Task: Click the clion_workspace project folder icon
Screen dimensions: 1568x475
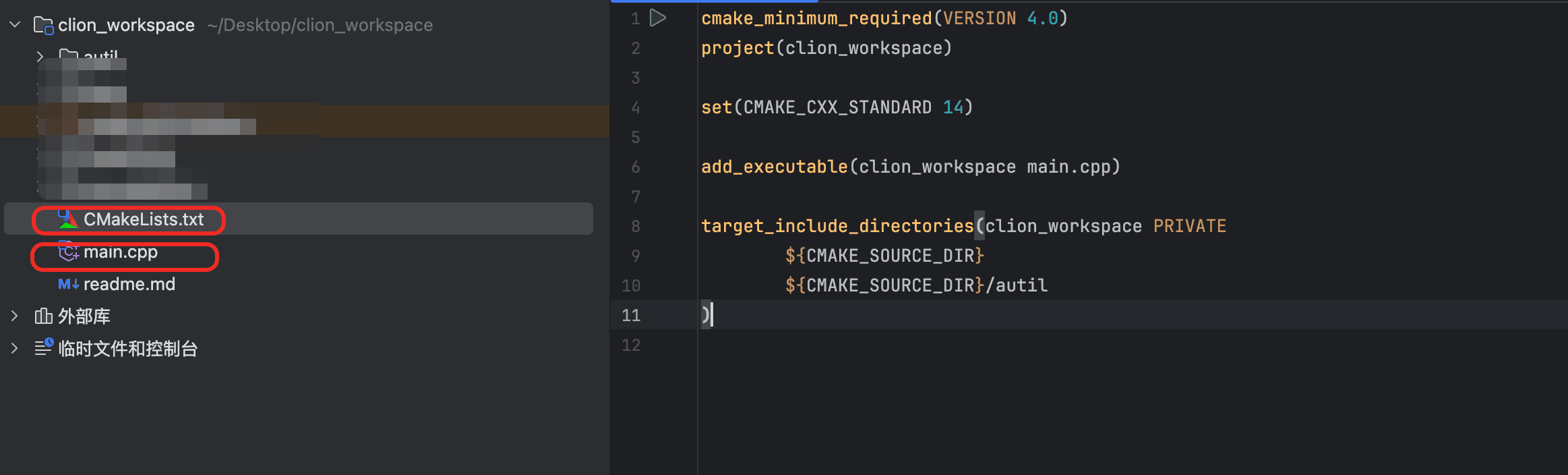Action: pyautogui.click(x=43, y=26)
